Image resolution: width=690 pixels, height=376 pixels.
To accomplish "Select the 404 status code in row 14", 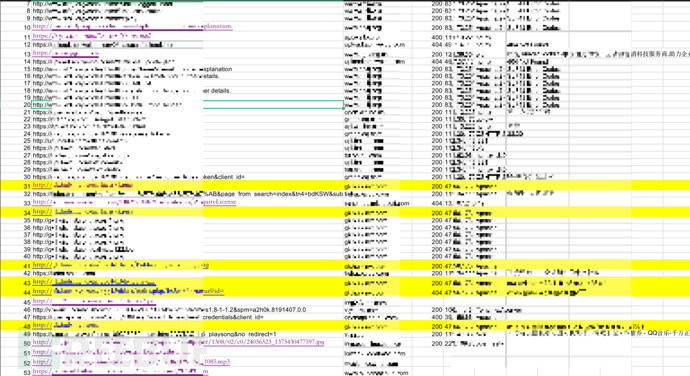I will 437,62.
